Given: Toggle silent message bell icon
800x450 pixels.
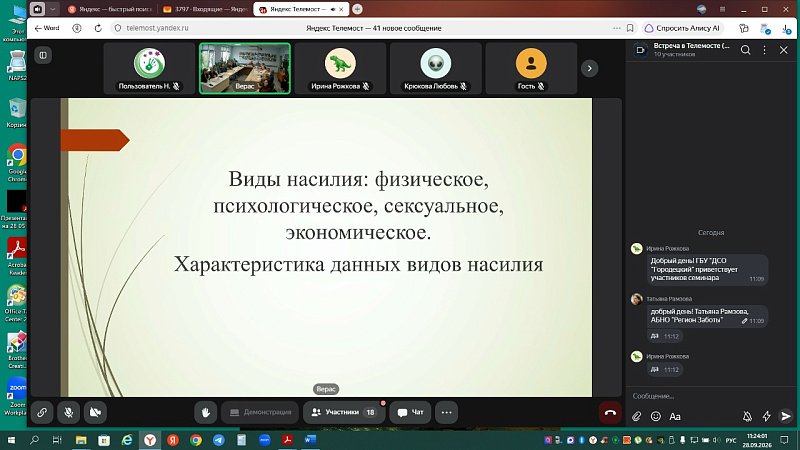Looking at the screenshot, I should click(x=747, y=416).
